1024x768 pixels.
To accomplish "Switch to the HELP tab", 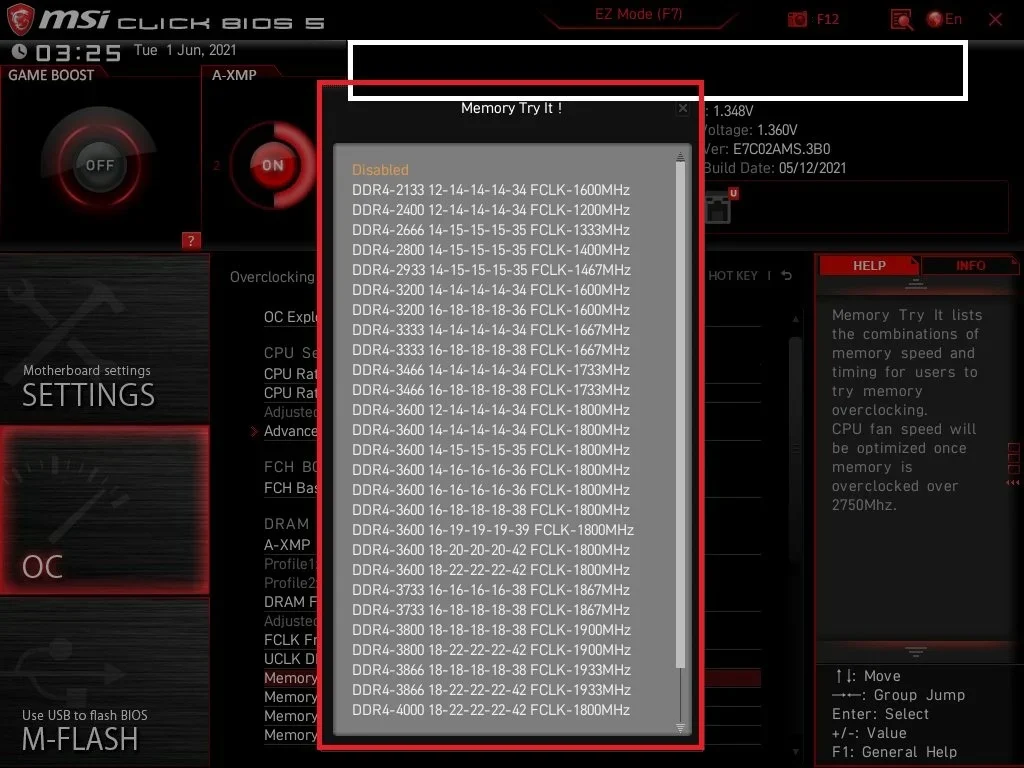I will tap(868, 265).
